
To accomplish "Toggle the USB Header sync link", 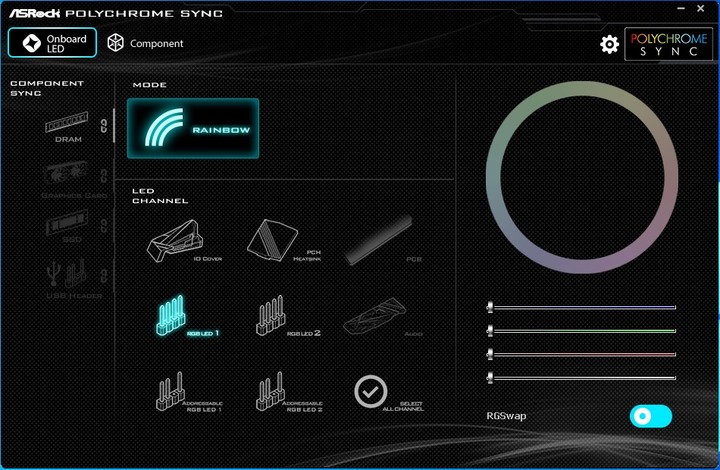I will pos(104,275).
